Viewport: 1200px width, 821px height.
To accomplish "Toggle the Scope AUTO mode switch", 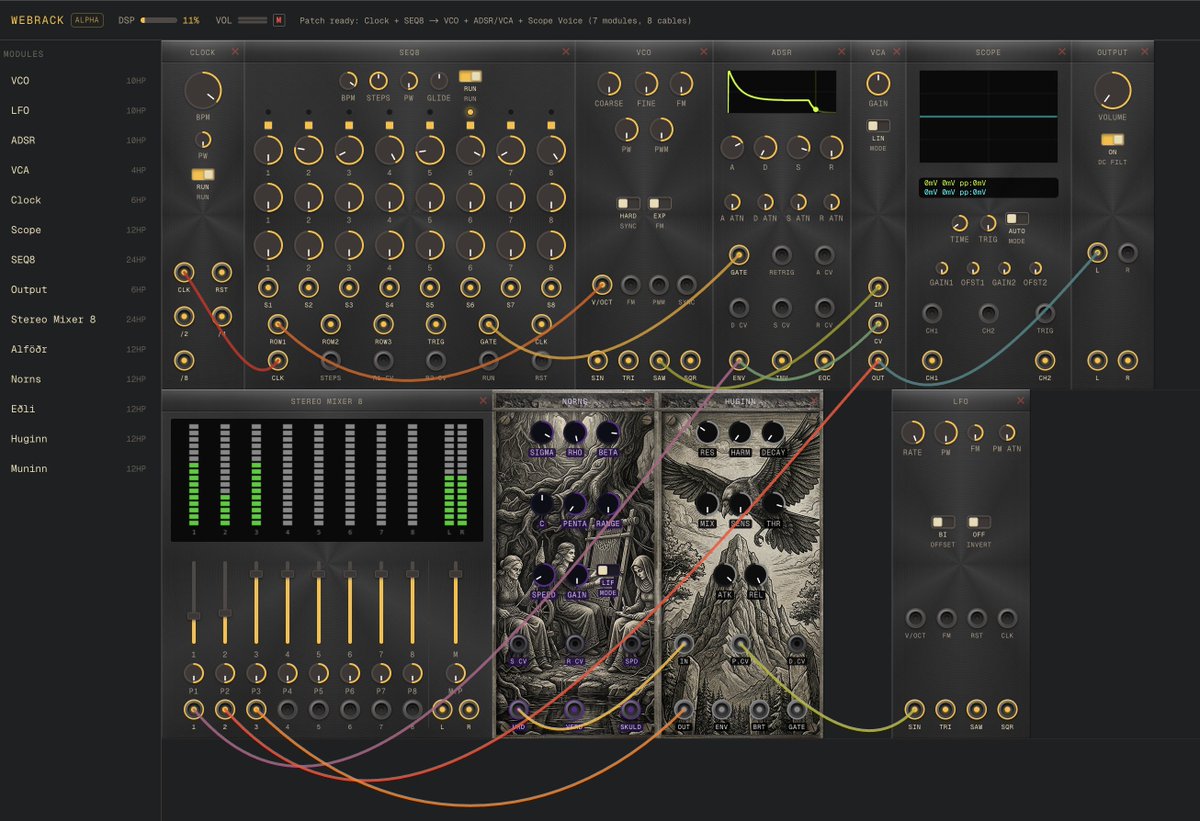I will pos(1017,218).
